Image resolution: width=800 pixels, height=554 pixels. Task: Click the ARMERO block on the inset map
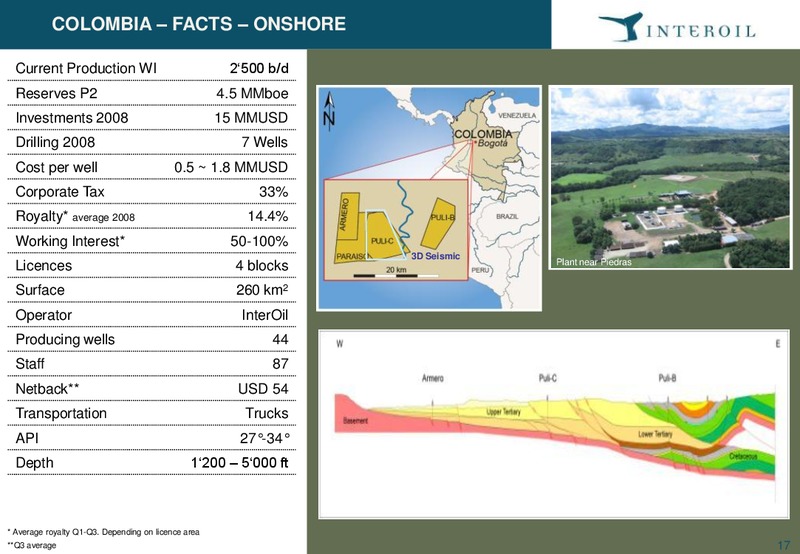pos(348,215)
